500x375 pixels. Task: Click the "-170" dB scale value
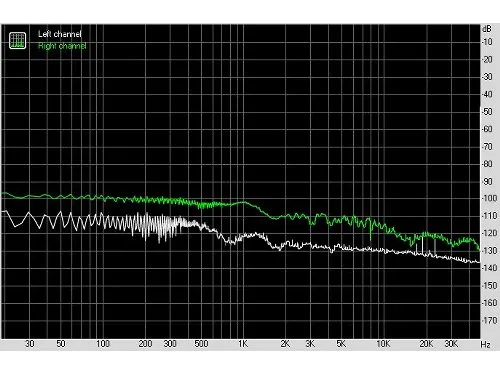click(489, 320)
